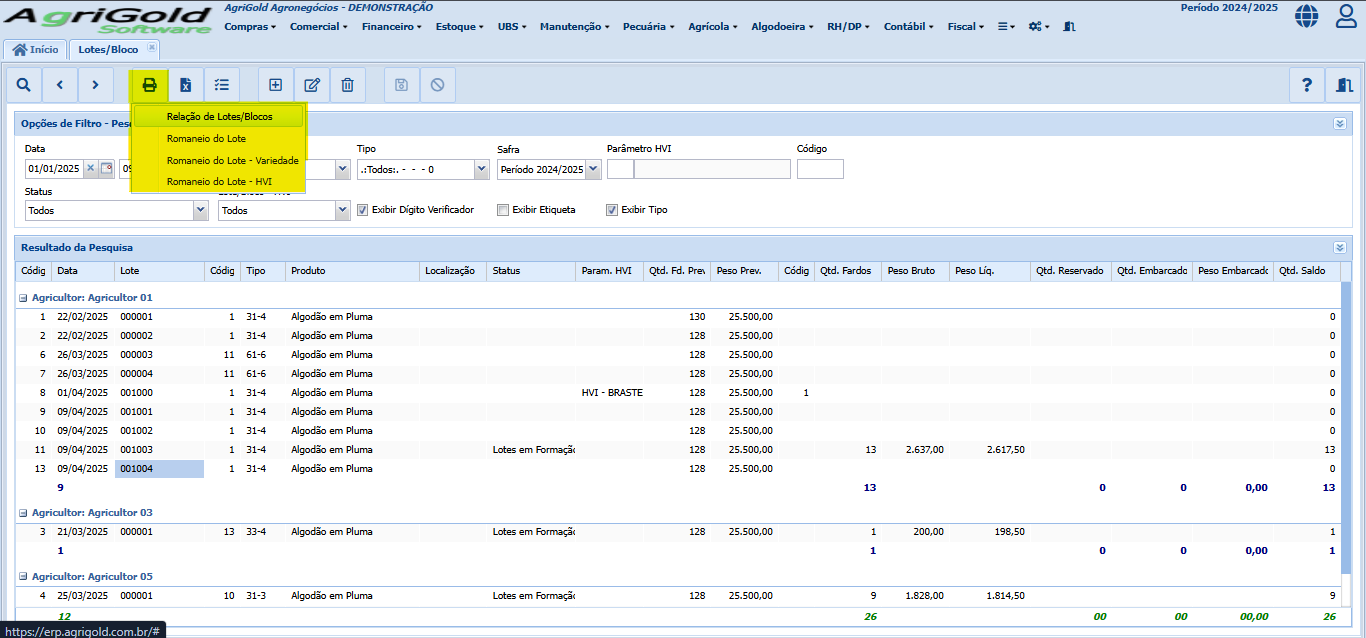This screenshot has height=638, width=1366.
Task: Open help question mark icon
Action: point(1307,85)
